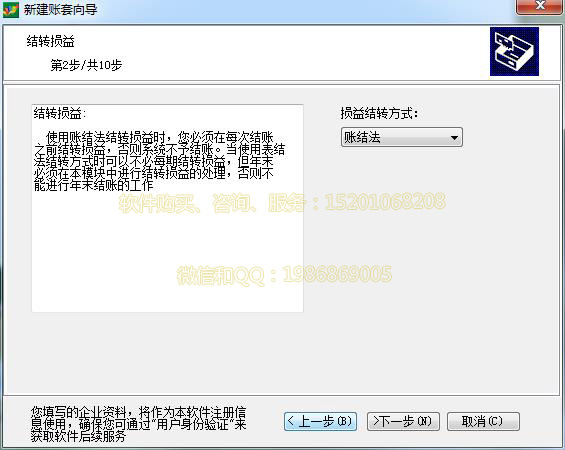Click the app icon in title bar
Image resolution: width=565 pixels, height=450 pixels.
click(10, 9)
